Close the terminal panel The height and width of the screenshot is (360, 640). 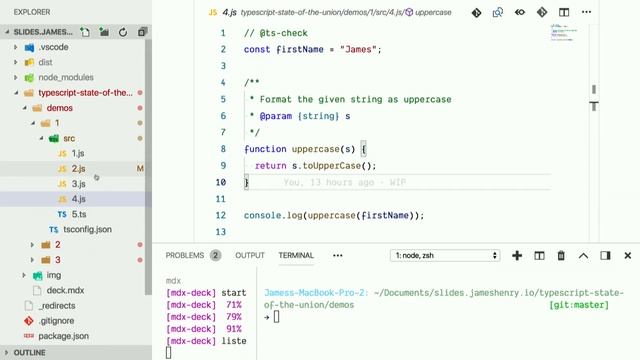pos(628,256)
